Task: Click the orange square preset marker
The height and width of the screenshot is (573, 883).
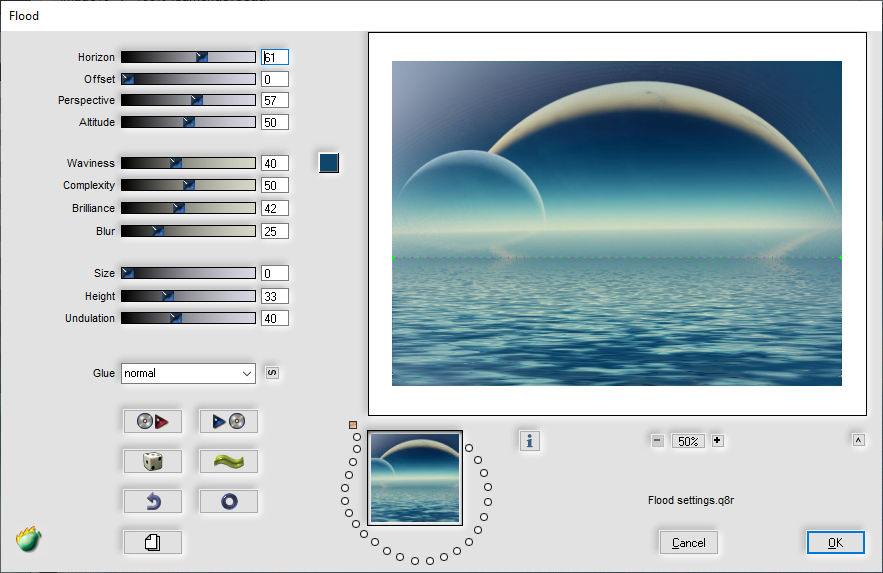Action: point(353,425)
